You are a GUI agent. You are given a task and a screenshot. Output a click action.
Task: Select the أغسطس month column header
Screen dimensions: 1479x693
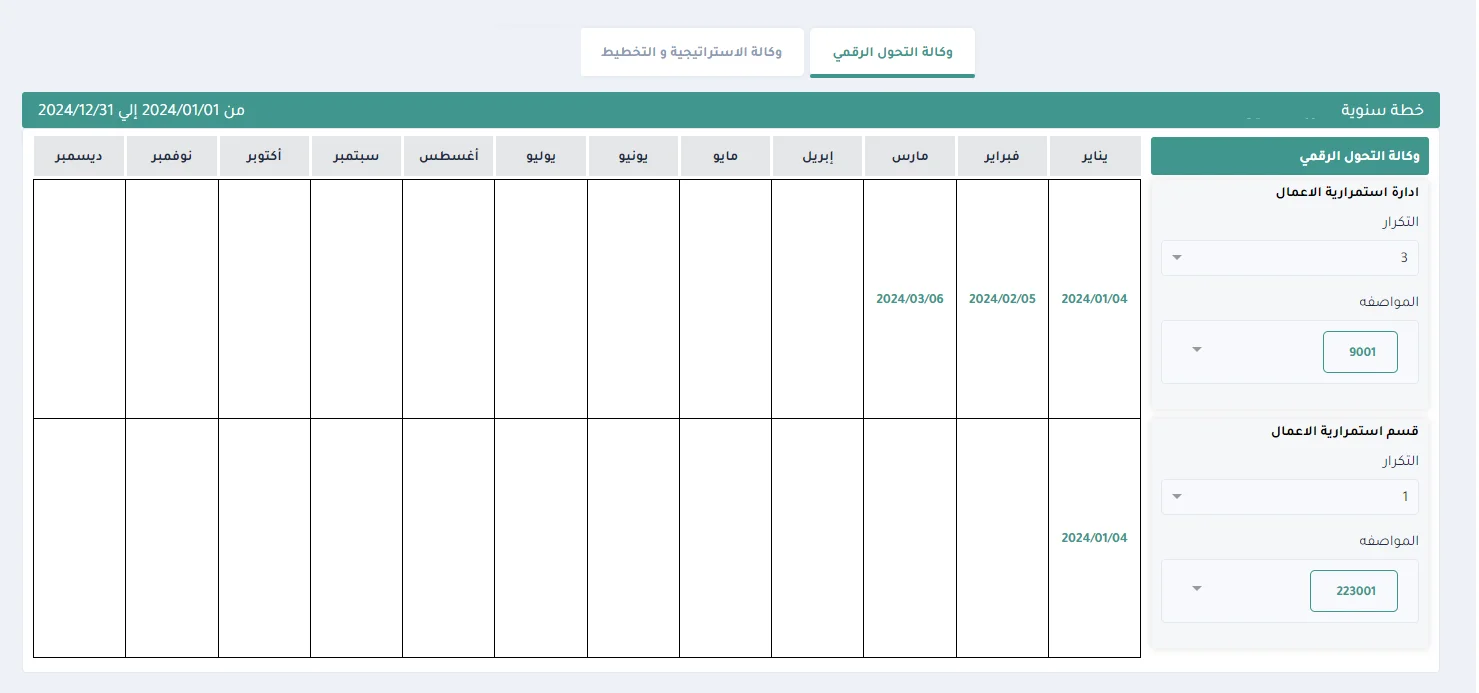pos(448,157)
